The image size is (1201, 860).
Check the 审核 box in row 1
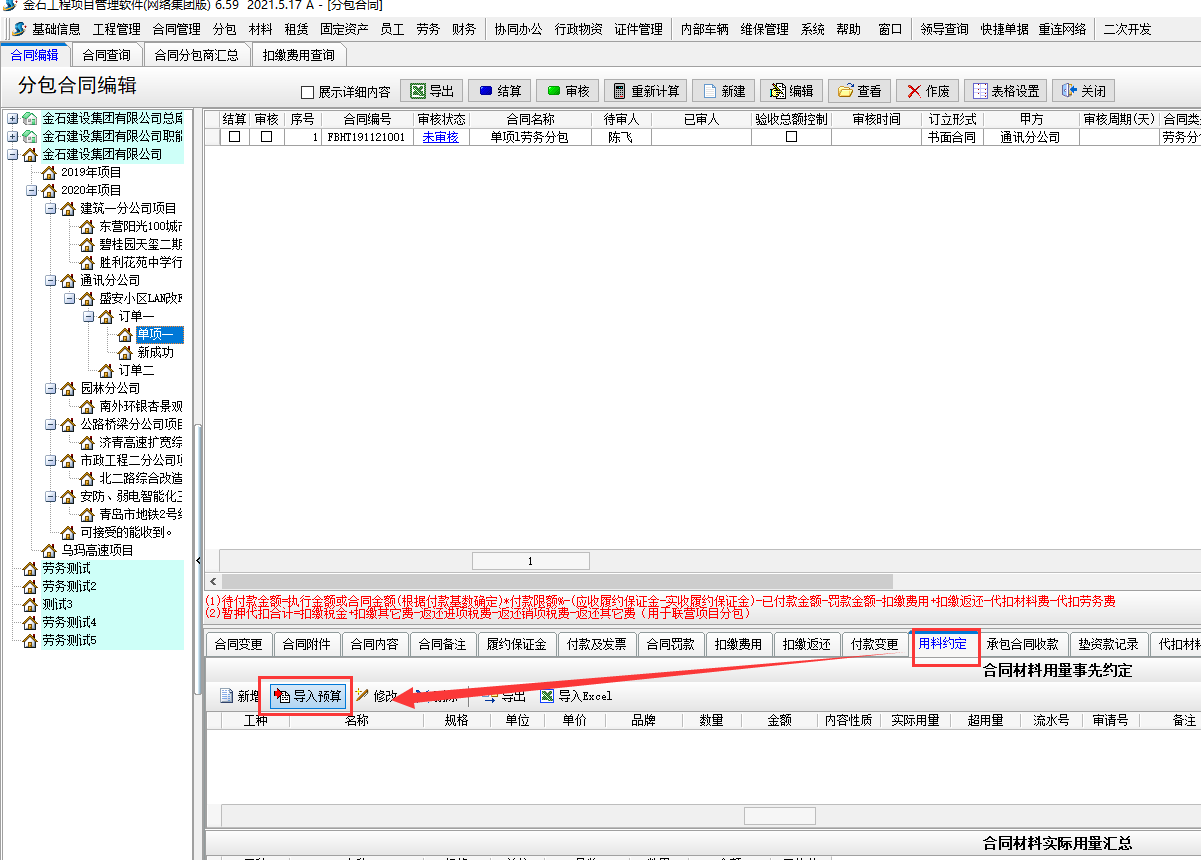click(266, 137)
